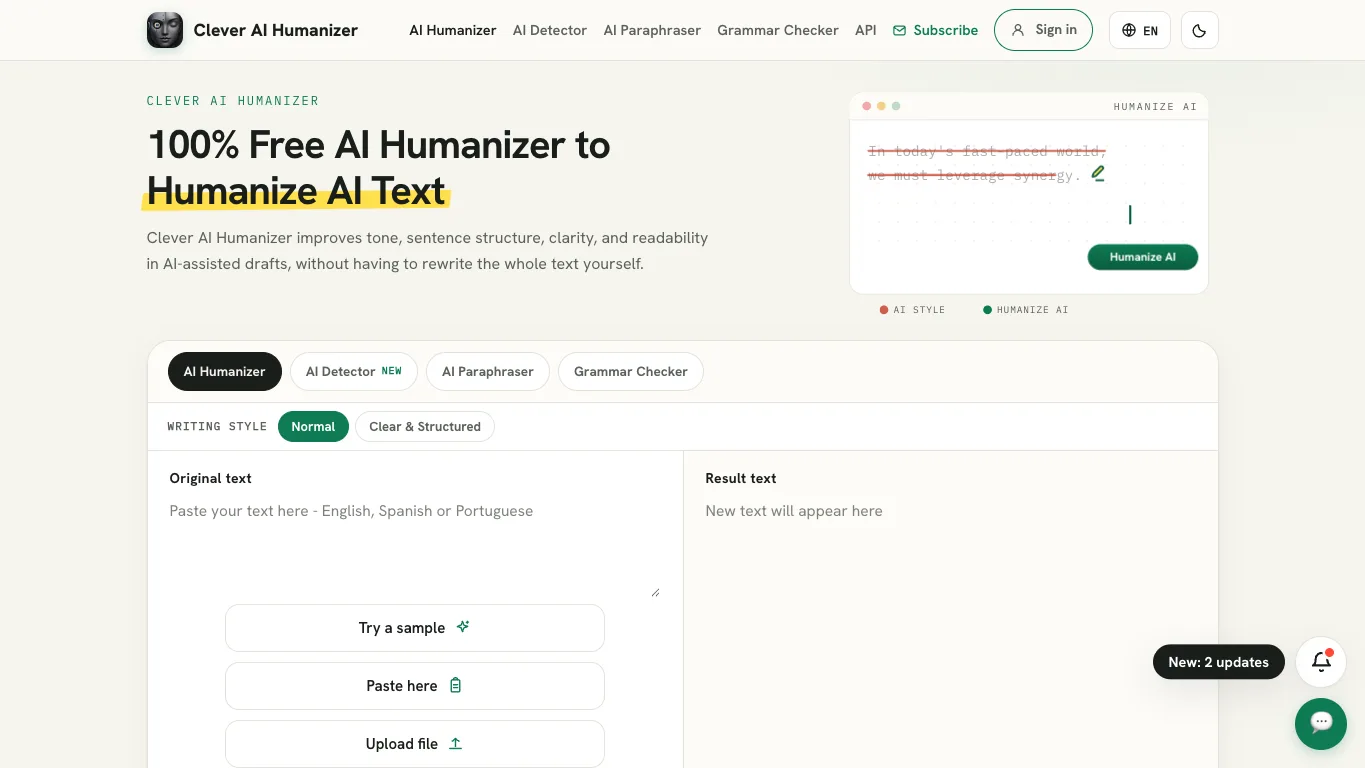
Task: Open the notifications bell icon
Action: tap(1321, 661)
